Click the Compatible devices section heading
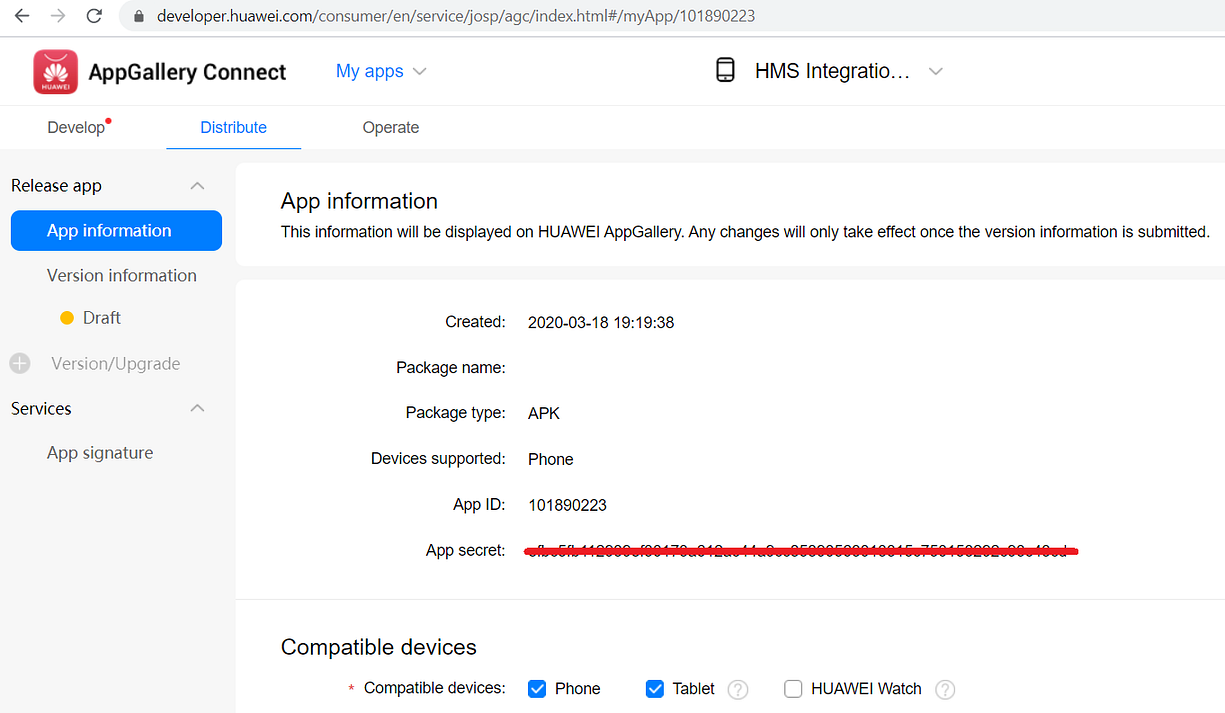 (x=379, y=647)
